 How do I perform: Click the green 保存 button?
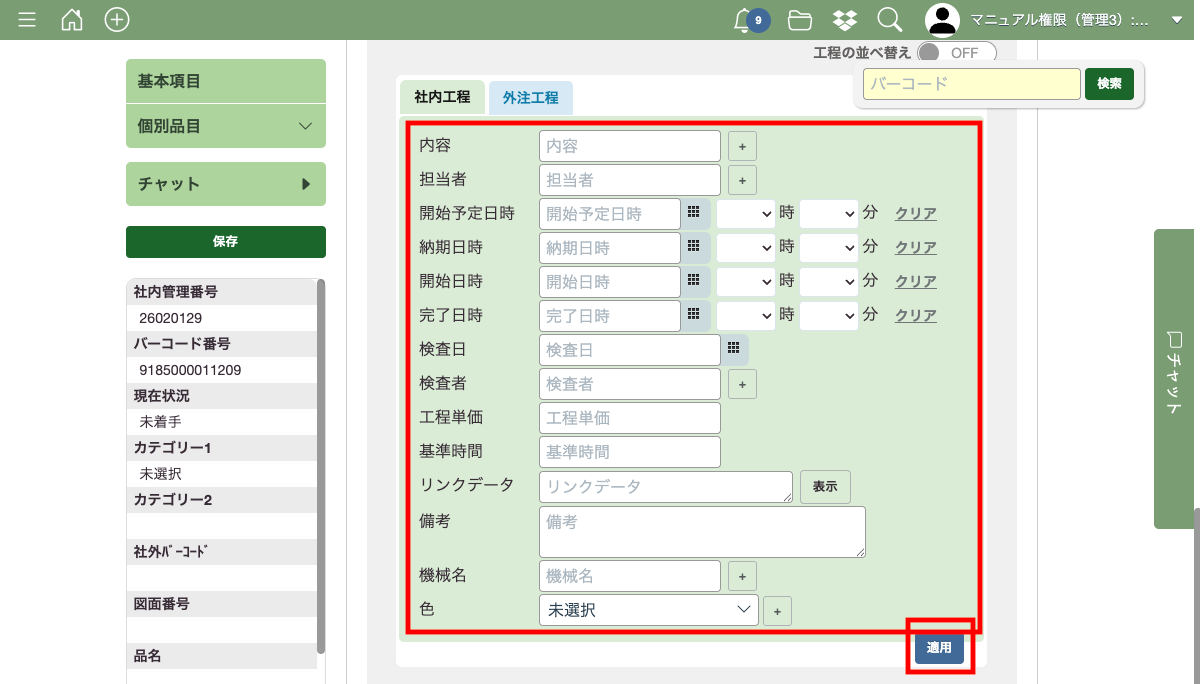tap(226, 241)
